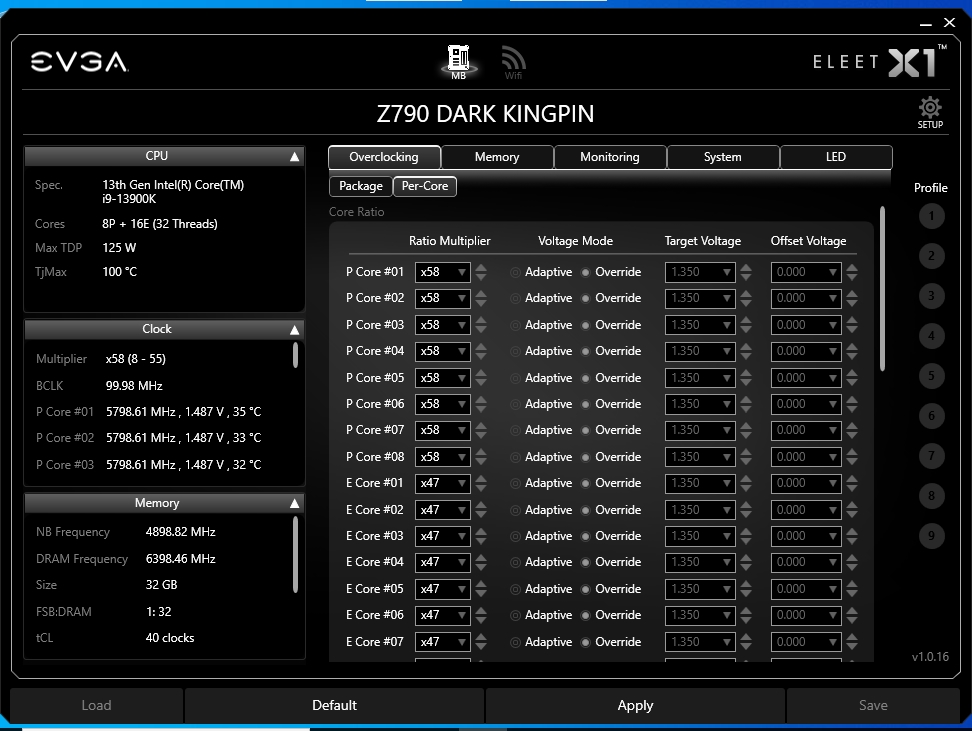Open E Core #04 target voltage dropdown

pos(700,562)
